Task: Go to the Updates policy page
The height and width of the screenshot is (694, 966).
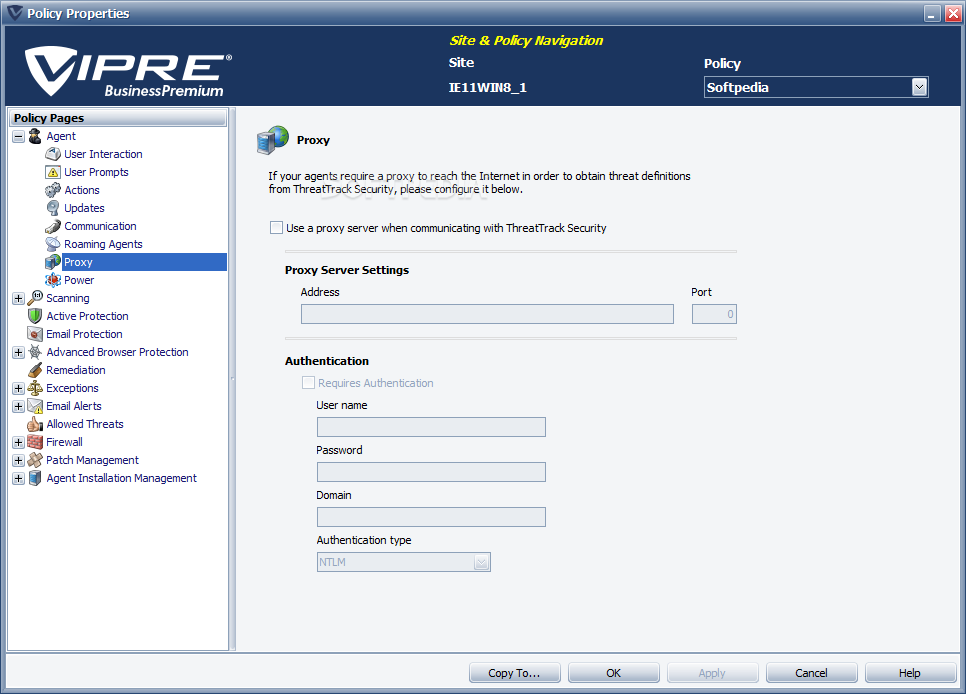Action: click(x=84, y=208)
